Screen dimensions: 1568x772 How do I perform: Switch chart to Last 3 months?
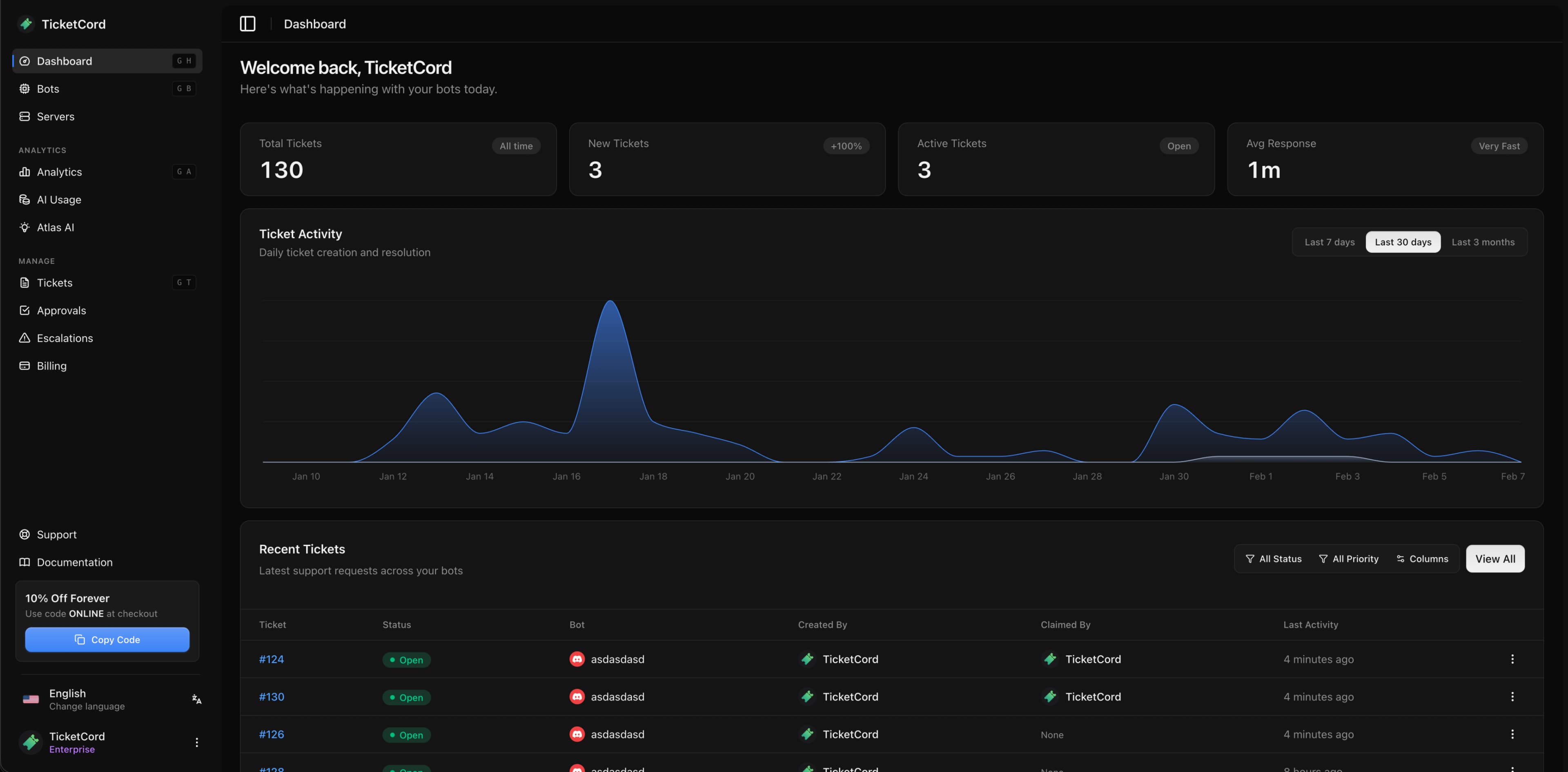tap(1483, 242)
